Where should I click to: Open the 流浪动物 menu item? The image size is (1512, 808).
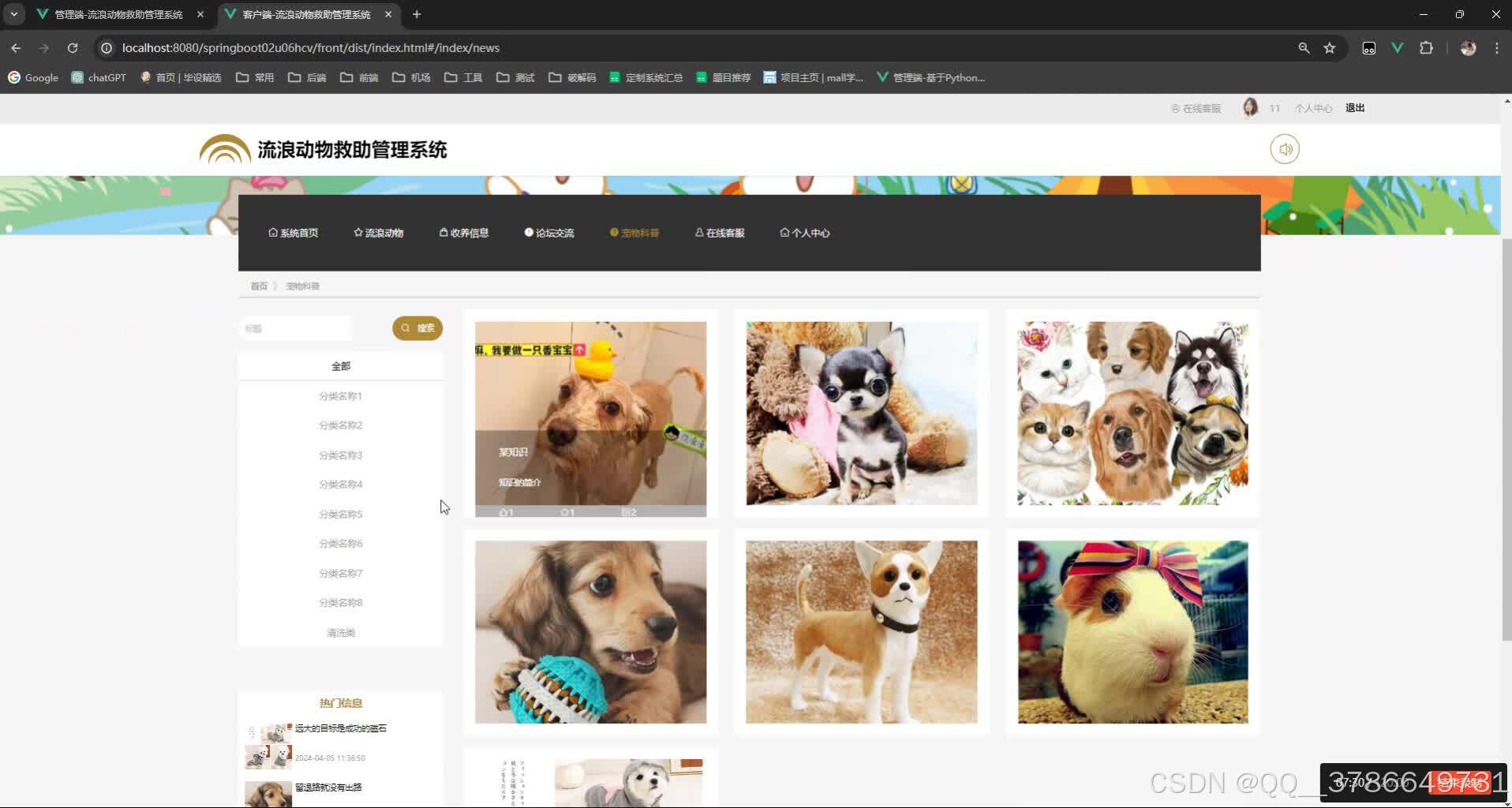click(378, 233)
